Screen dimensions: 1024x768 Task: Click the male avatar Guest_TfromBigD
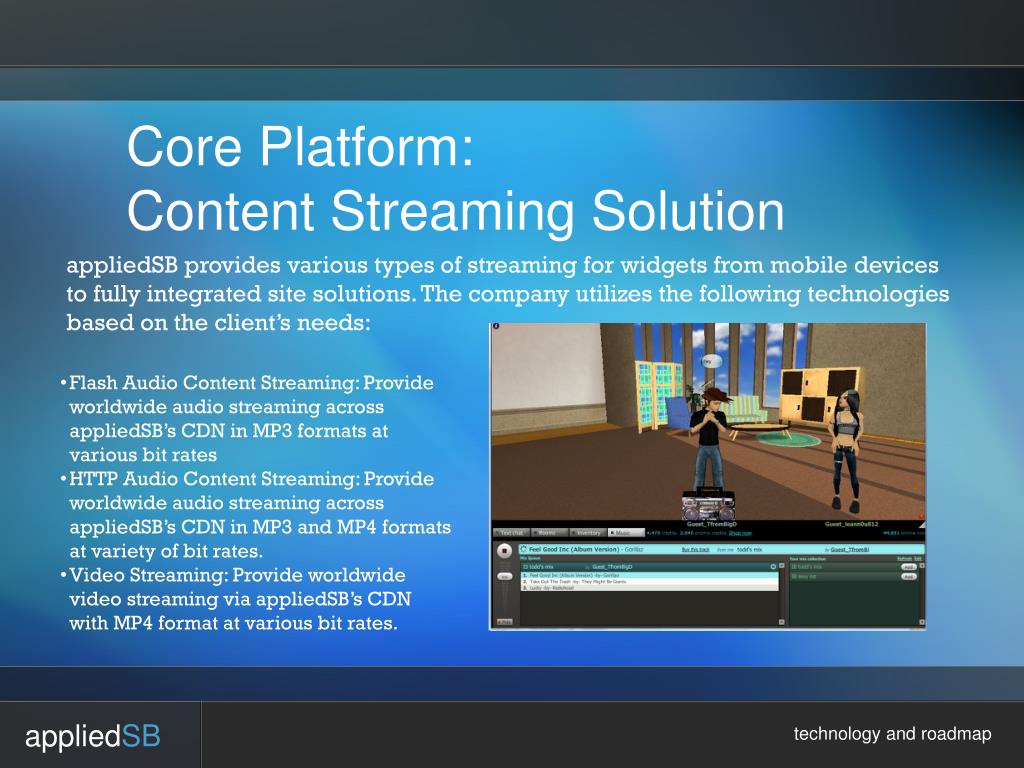pyautogui.click(x=710, y=439)
